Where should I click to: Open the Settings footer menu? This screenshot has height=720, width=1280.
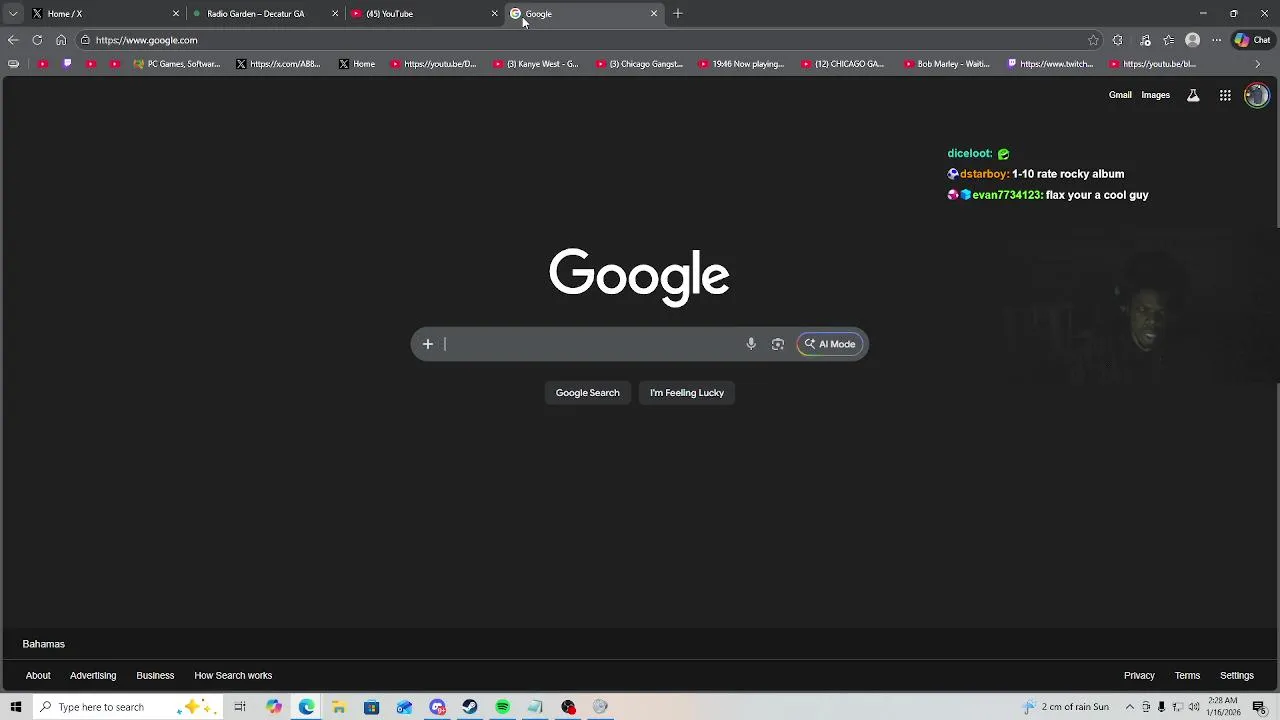pos(1237,675)
